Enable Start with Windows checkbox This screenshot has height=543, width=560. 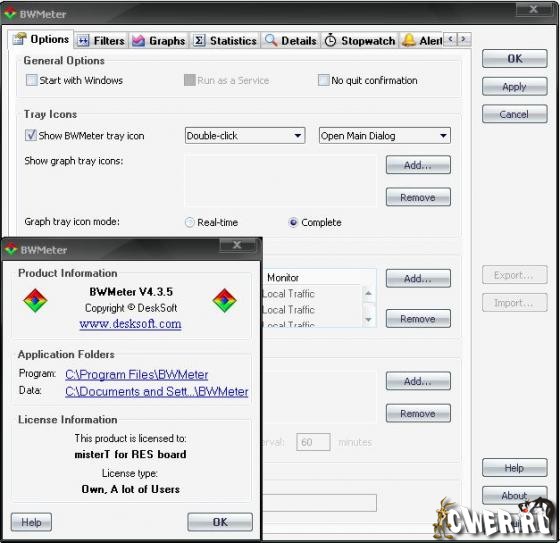tap(31, 80)
